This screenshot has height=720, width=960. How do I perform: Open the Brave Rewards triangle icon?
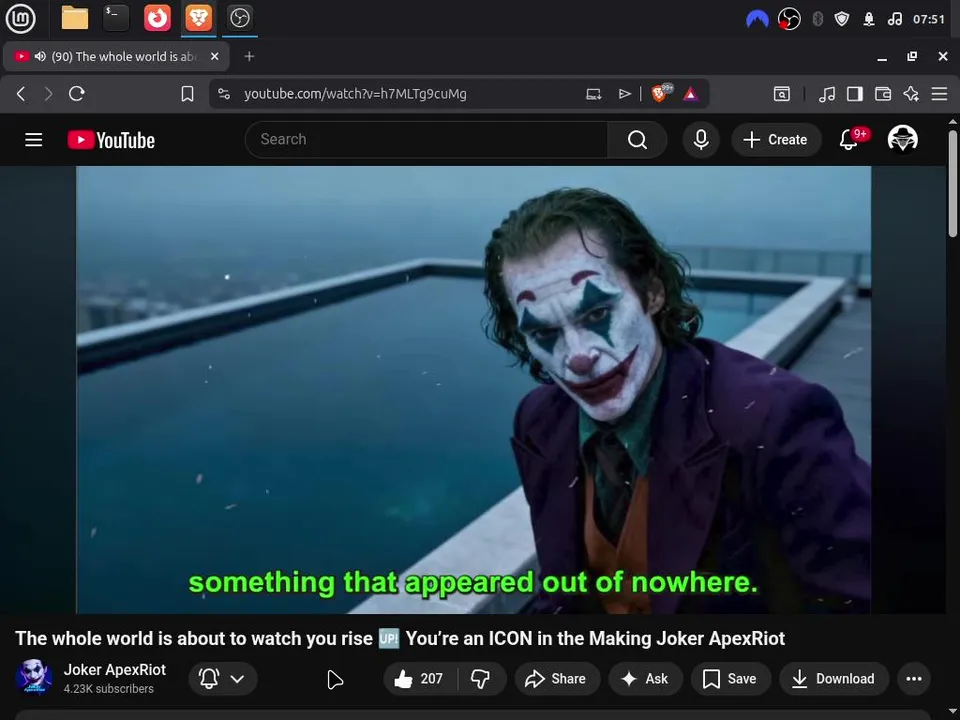tap(690, 94)
